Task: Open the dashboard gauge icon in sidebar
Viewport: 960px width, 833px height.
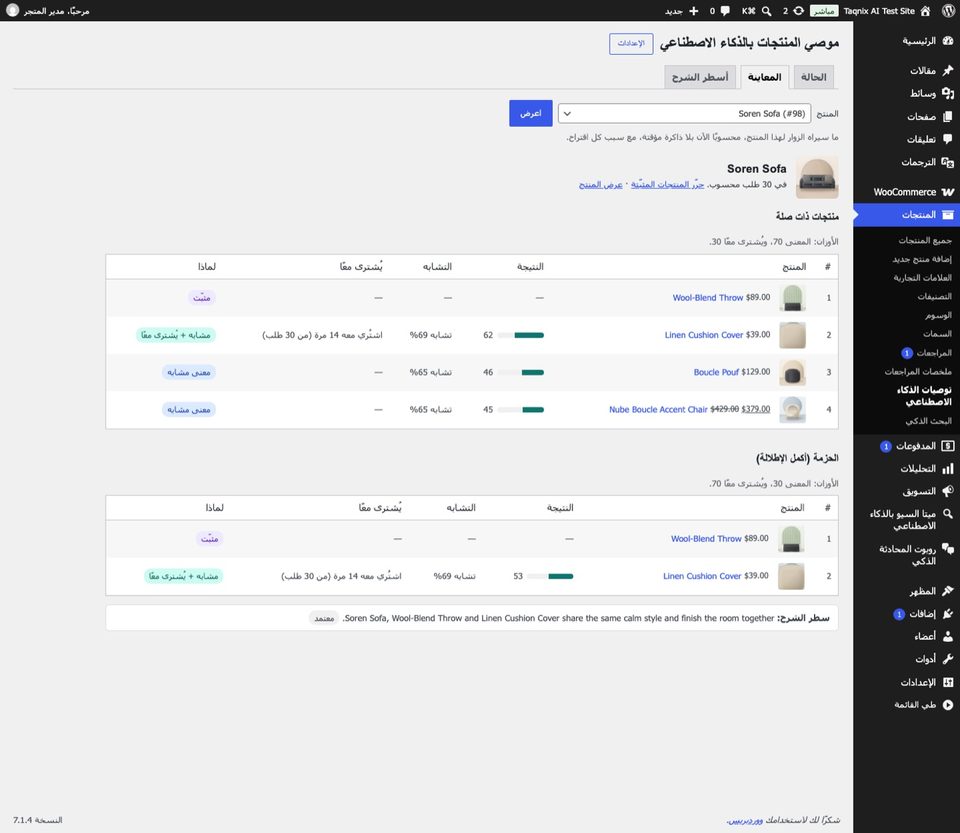Action: pyautogui.click(x=948, y=41)
